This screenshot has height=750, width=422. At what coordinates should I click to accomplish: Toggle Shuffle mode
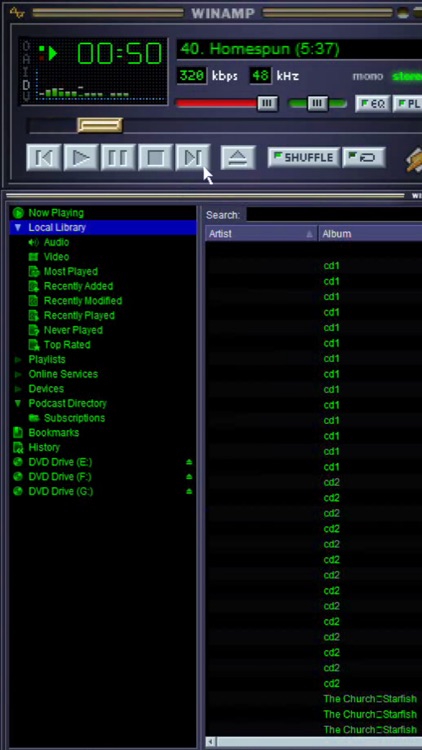pyautogui.click(x=304, y=158)
